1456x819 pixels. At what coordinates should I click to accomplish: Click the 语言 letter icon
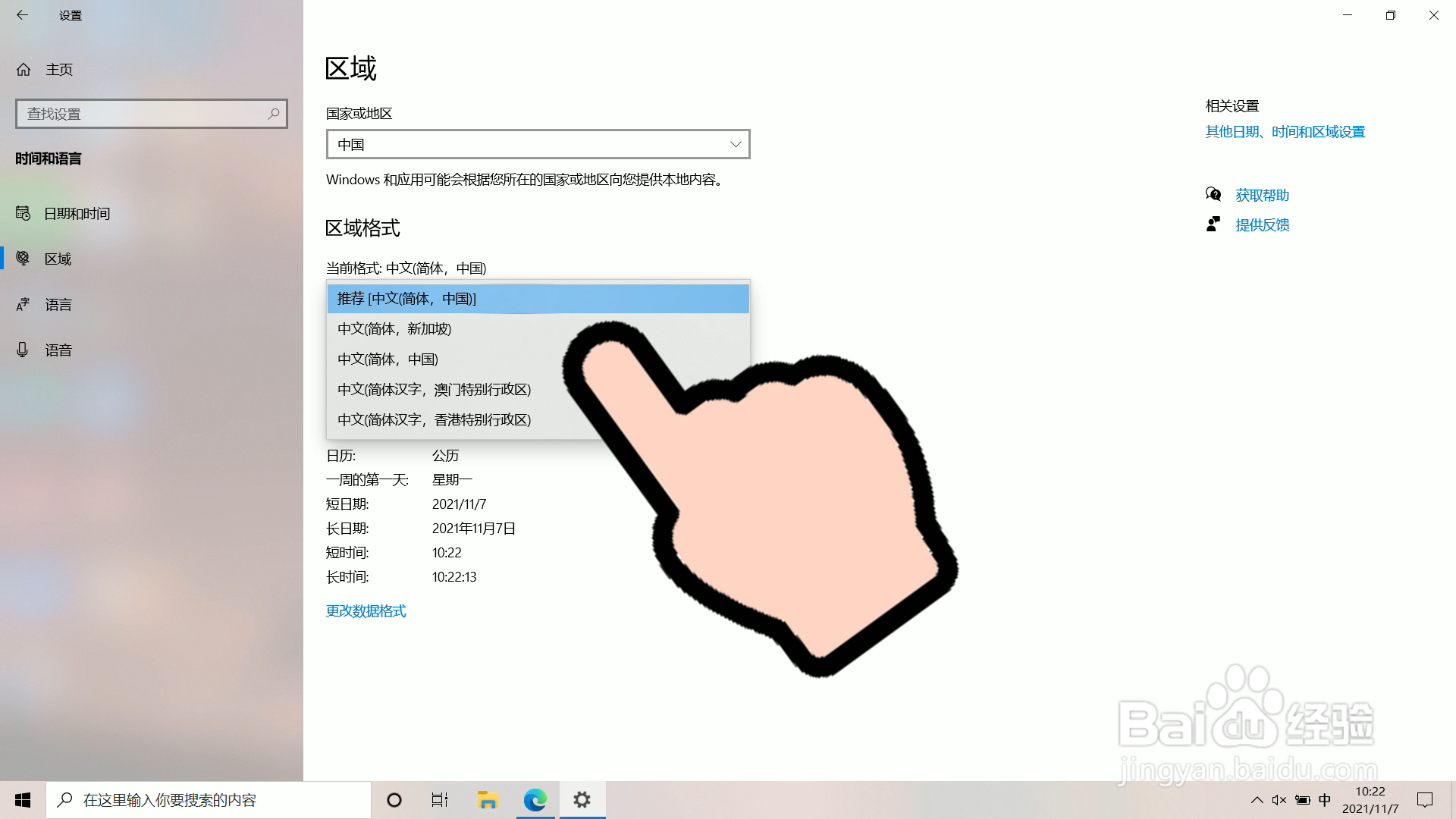coord(24,304)
